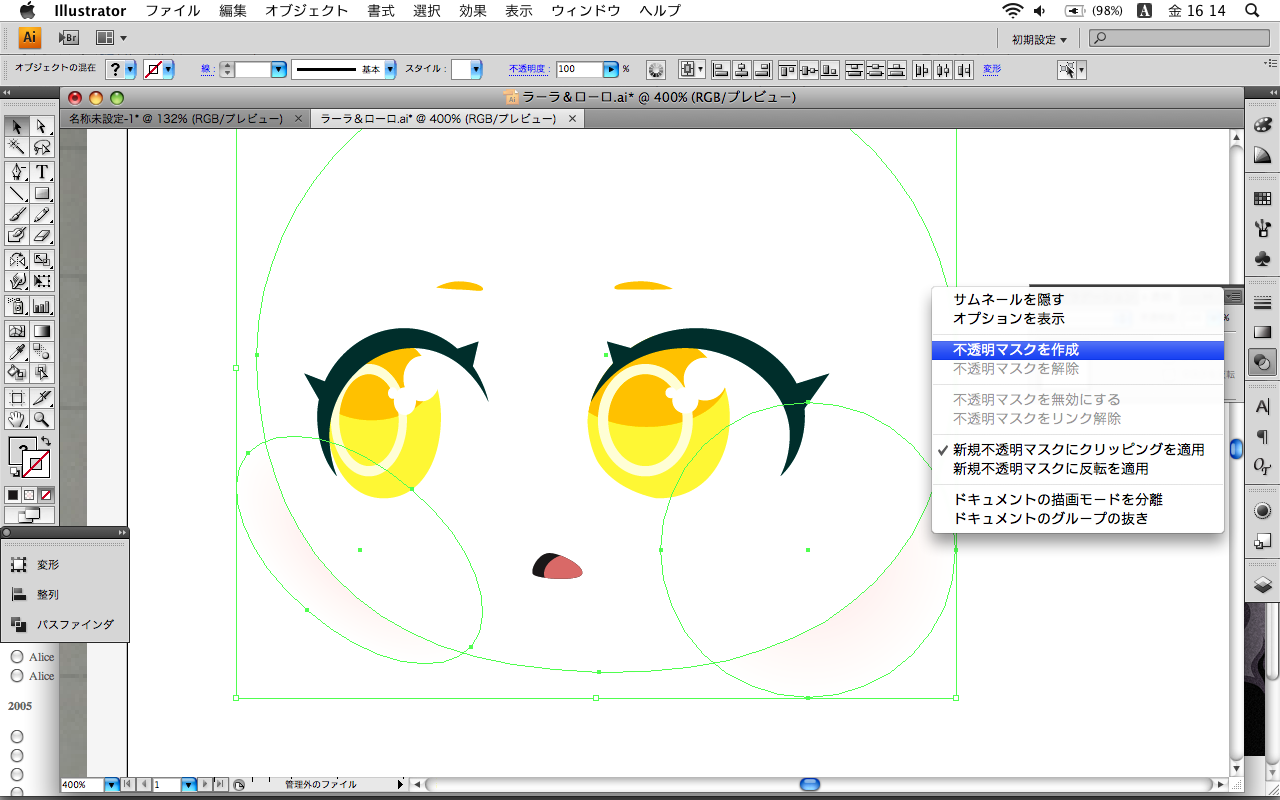Viewport: 1280px width, 800px height.
Task: Open the Layers panel icon in dock
Action: point(1262,586)
